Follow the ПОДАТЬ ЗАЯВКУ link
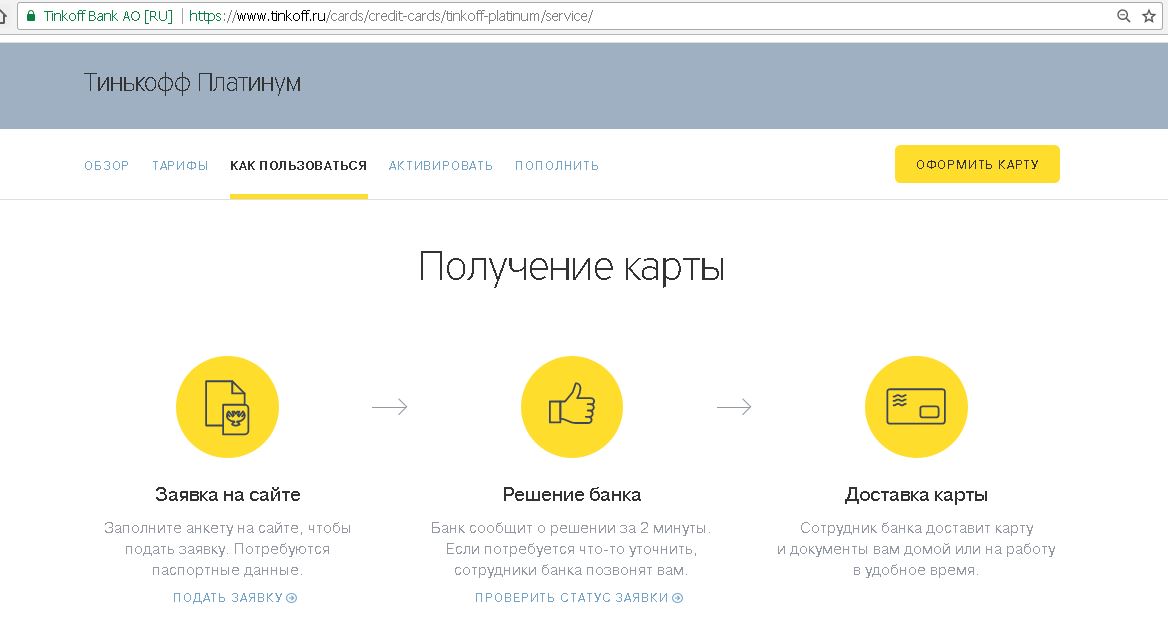 235,598
